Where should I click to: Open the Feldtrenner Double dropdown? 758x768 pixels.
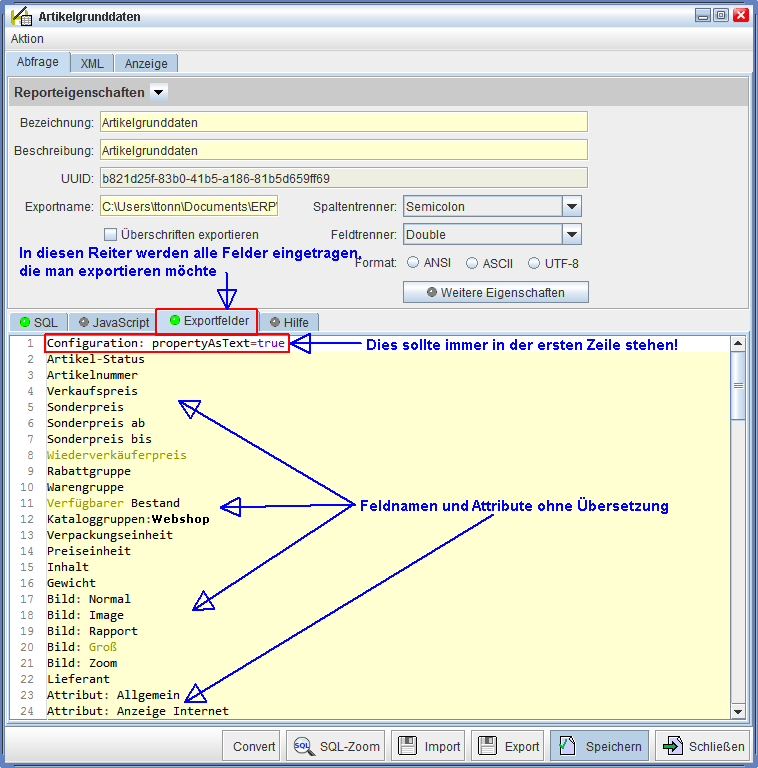click(x=571, y=235)
